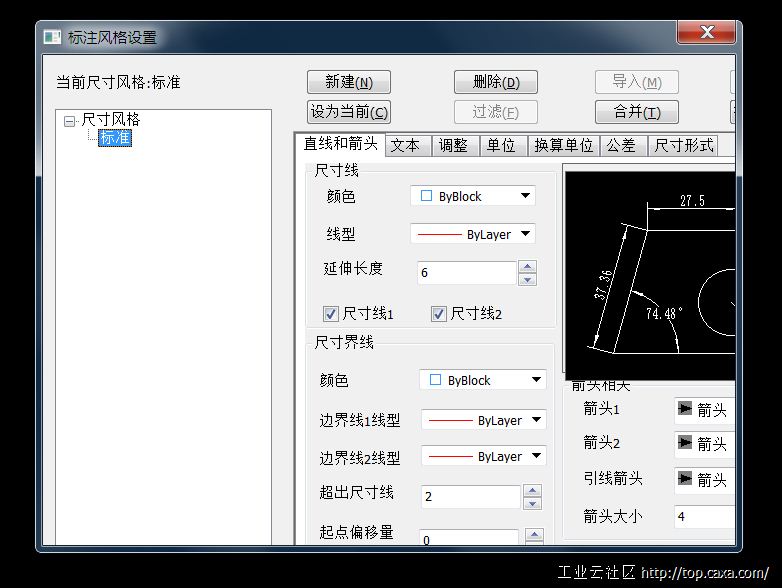Open the 边界线2线型 dropdown
Viewport: 782px width, 588px height.
tap(484, 456)
